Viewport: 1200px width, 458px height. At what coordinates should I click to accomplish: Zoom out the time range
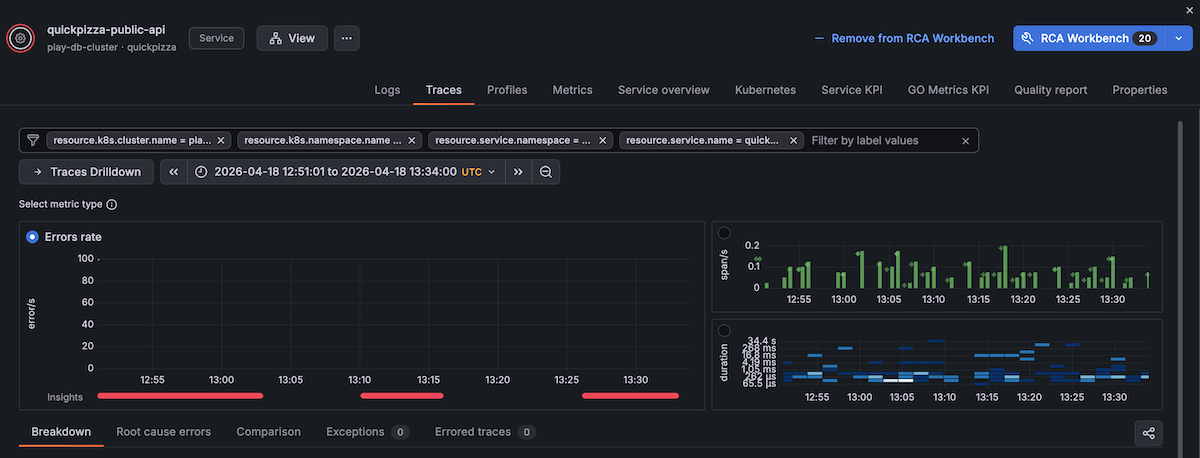tap(546, 172)
